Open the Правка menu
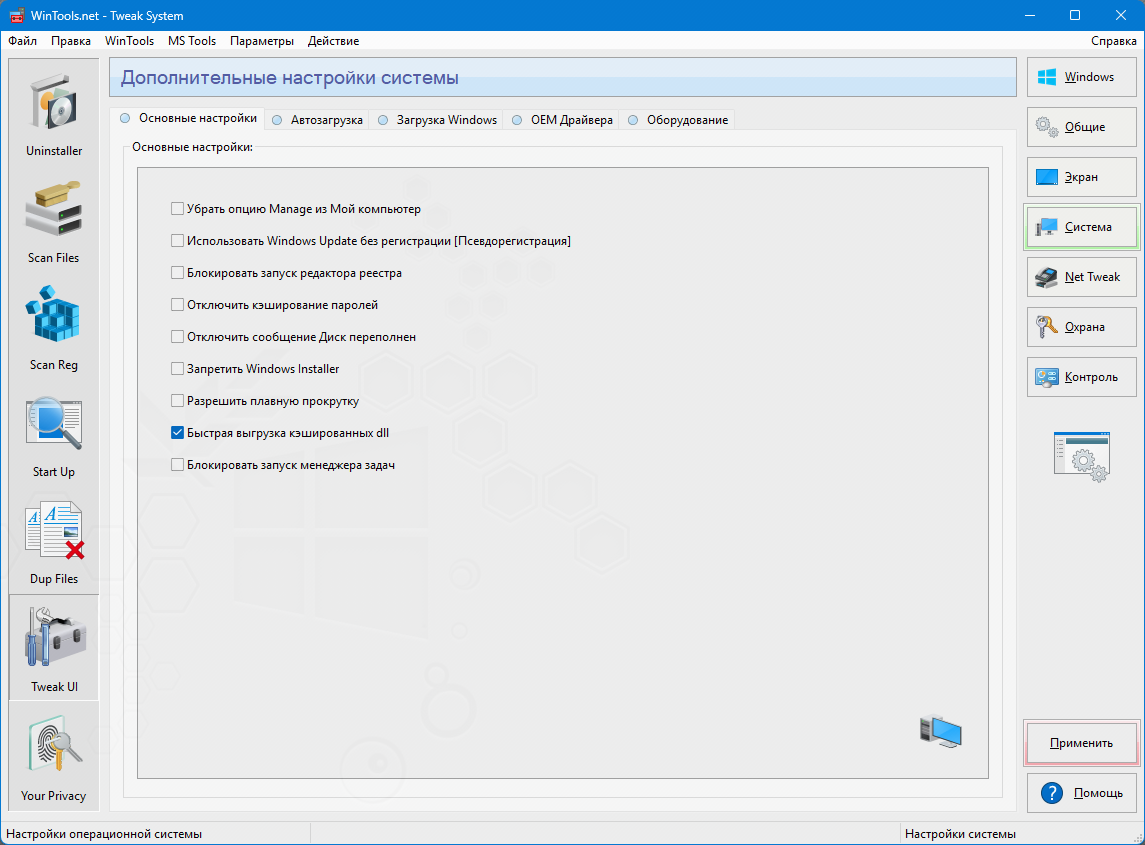 pos(71,41)
